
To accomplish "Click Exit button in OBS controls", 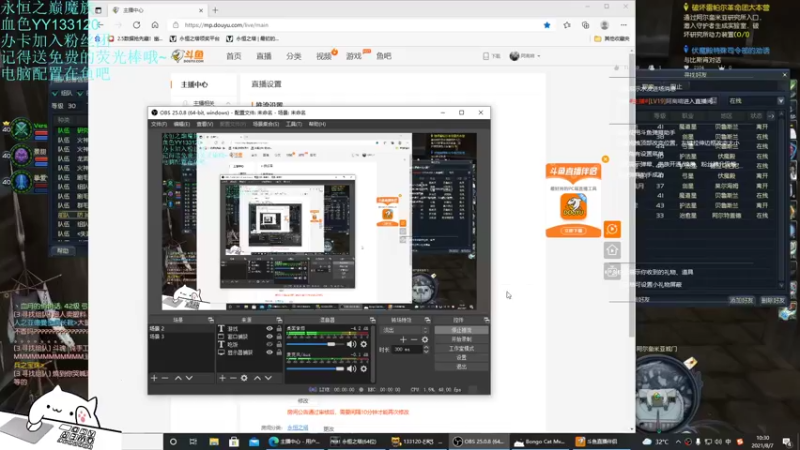I will [461, 367].
